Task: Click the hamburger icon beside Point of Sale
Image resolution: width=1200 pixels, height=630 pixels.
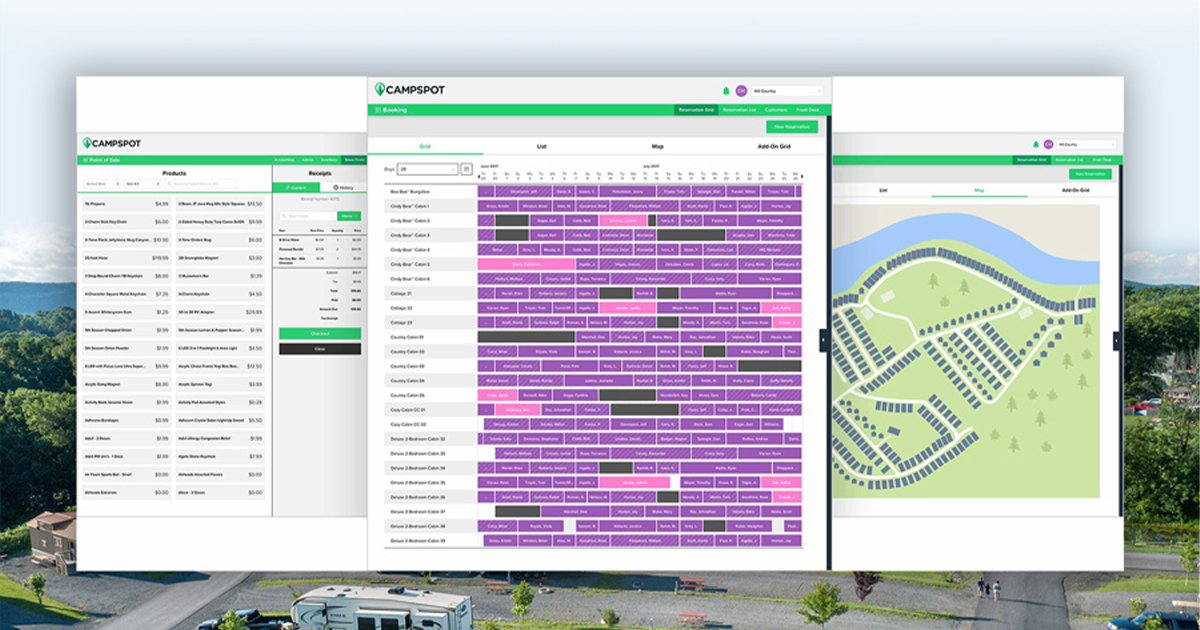Action: [85, 160]
